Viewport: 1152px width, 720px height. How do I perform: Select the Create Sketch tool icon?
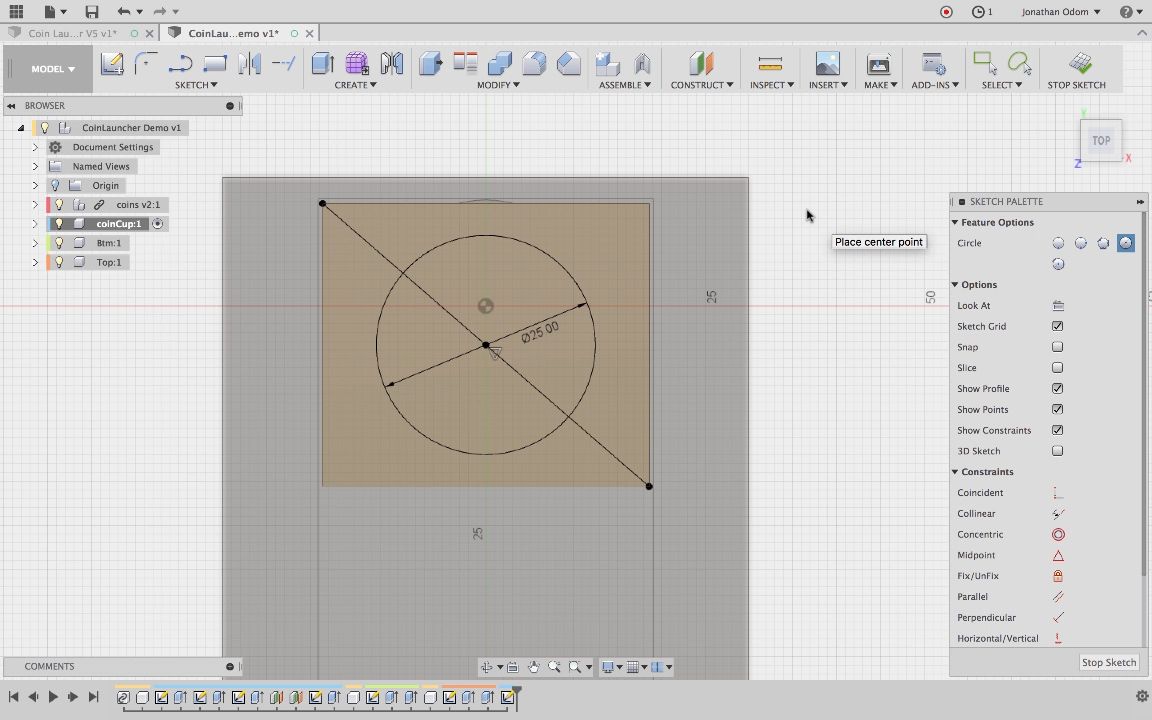pyautogui.click(x=112, y=64)
